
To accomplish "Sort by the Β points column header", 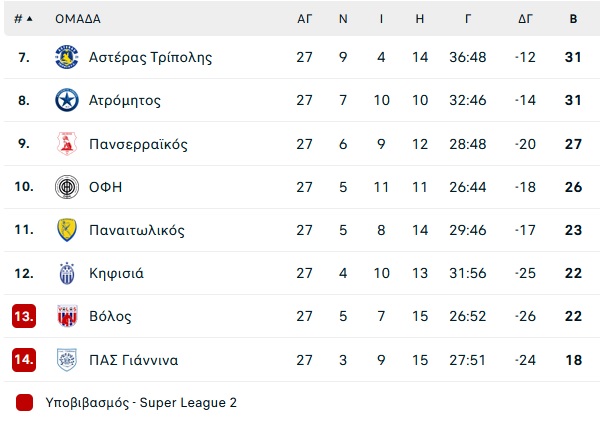I will (573, 19).
